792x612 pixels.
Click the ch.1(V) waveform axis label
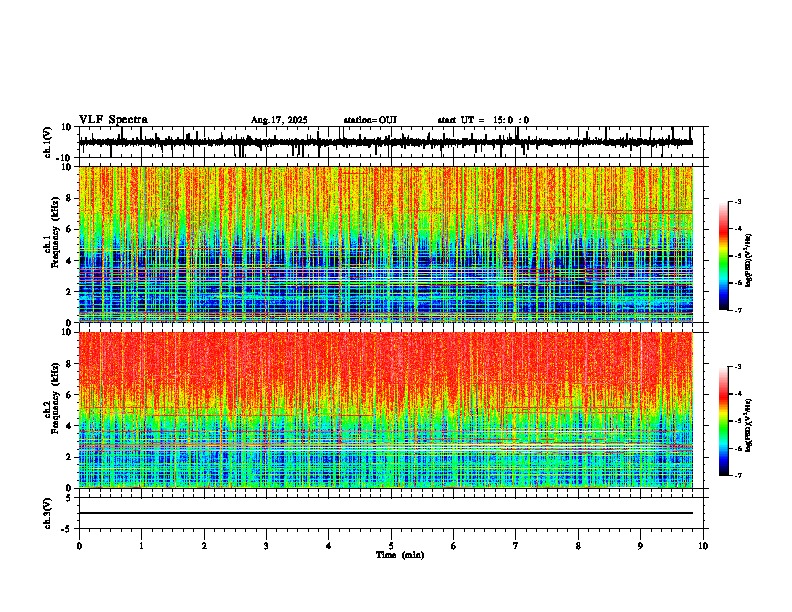[x=48, y=142]
